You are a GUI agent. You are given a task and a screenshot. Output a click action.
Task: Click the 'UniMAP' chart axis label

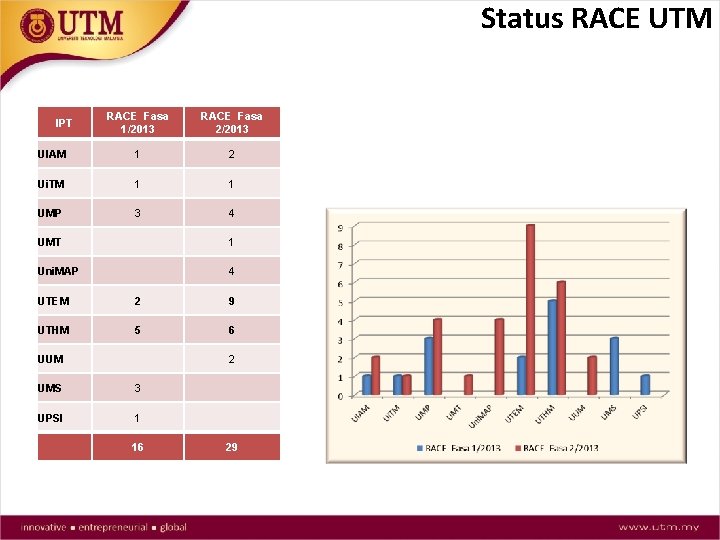(x=480, y=417)
